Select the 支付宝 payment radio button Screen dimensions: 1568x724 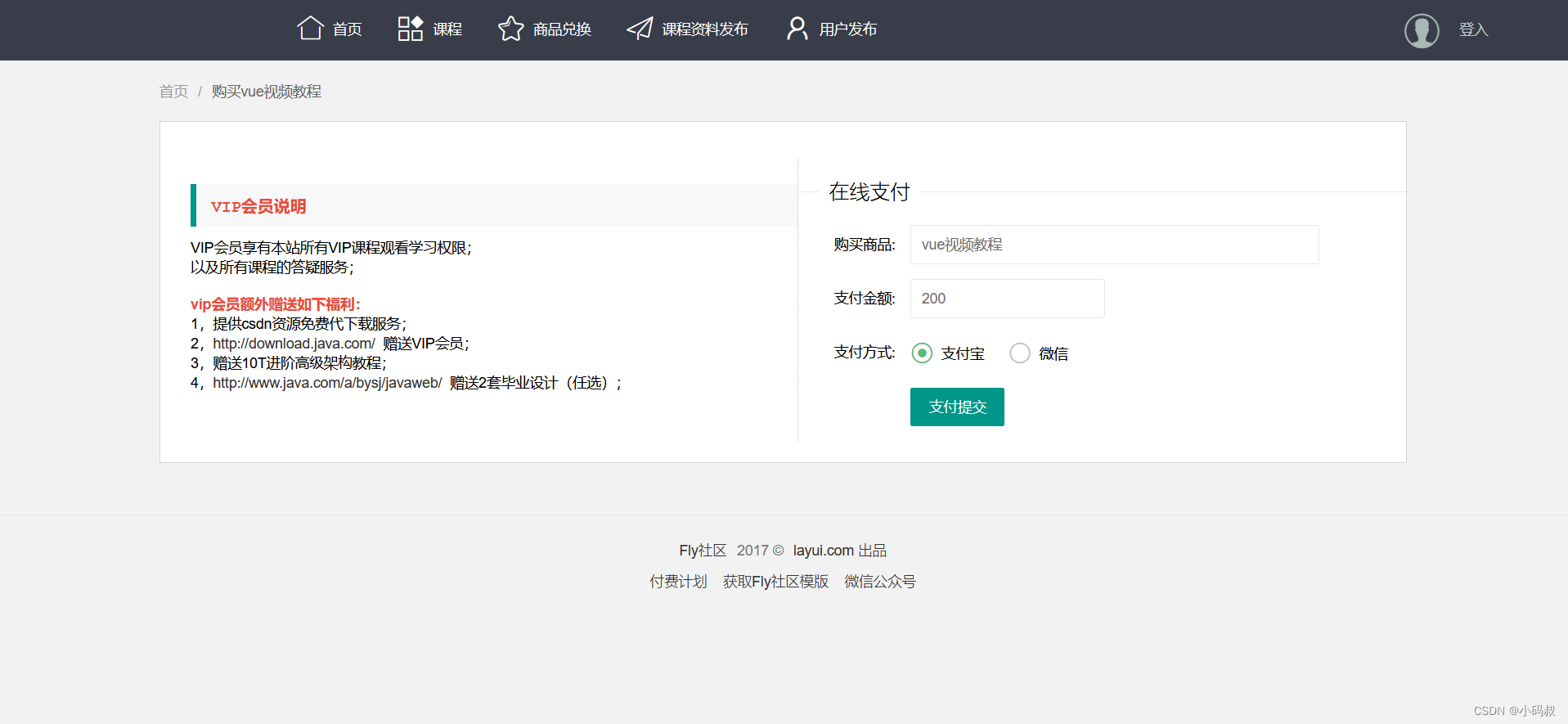click(922, 353)
